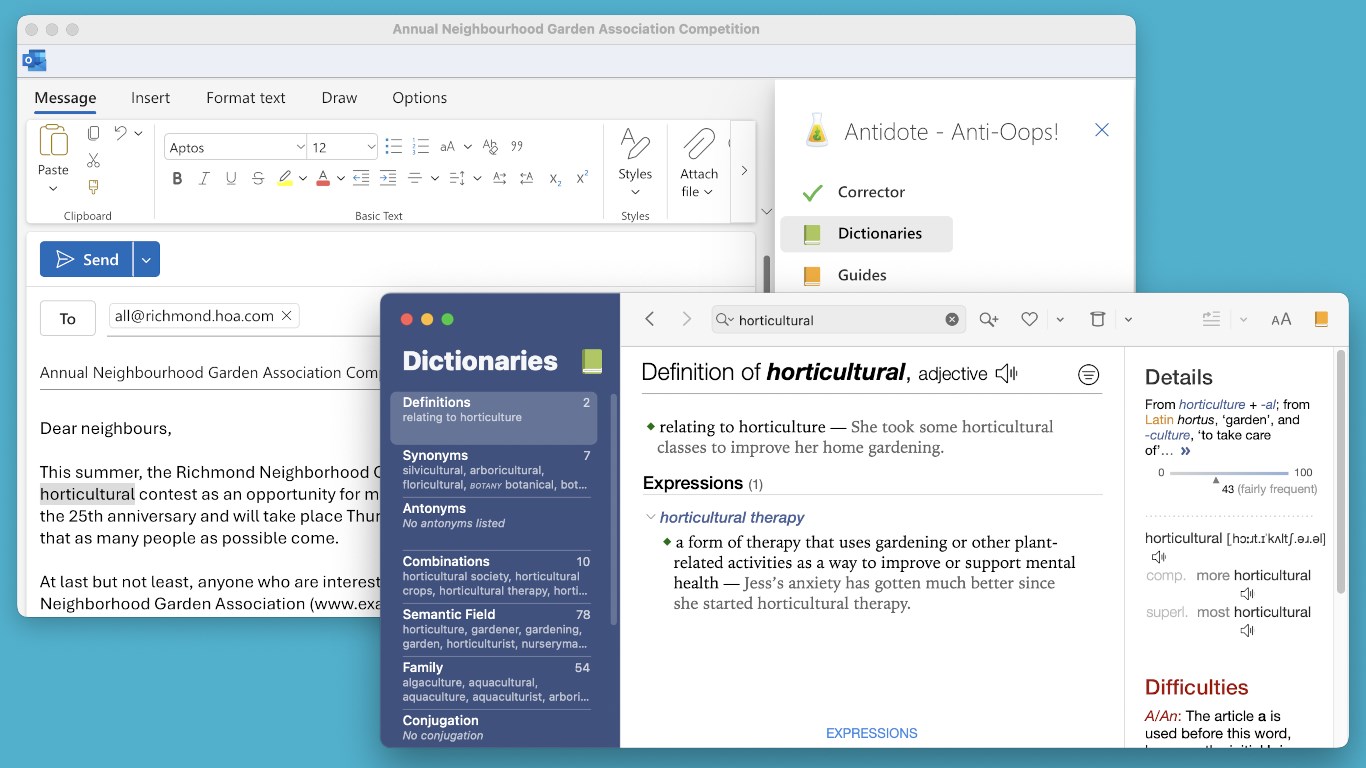This screenshot has height=768, width=1366.
Task: Activate the Format Painter brush icon
Action: click(93, 187)
